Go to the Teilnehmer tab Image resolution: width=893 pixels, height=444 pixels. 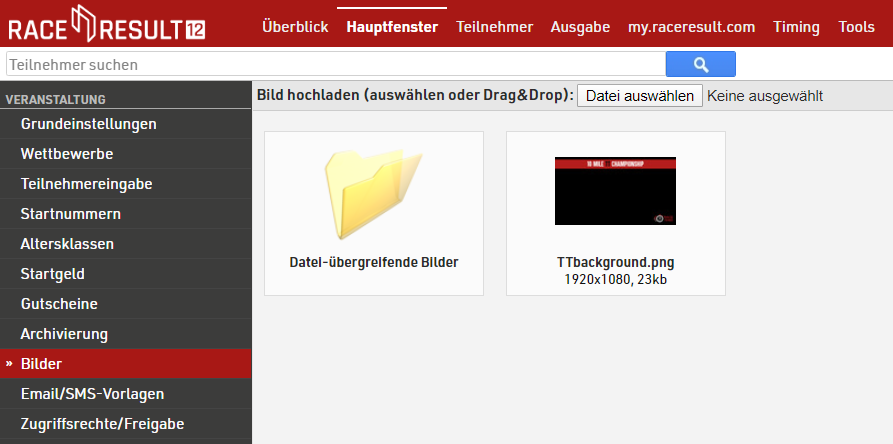tap(494, 27)
